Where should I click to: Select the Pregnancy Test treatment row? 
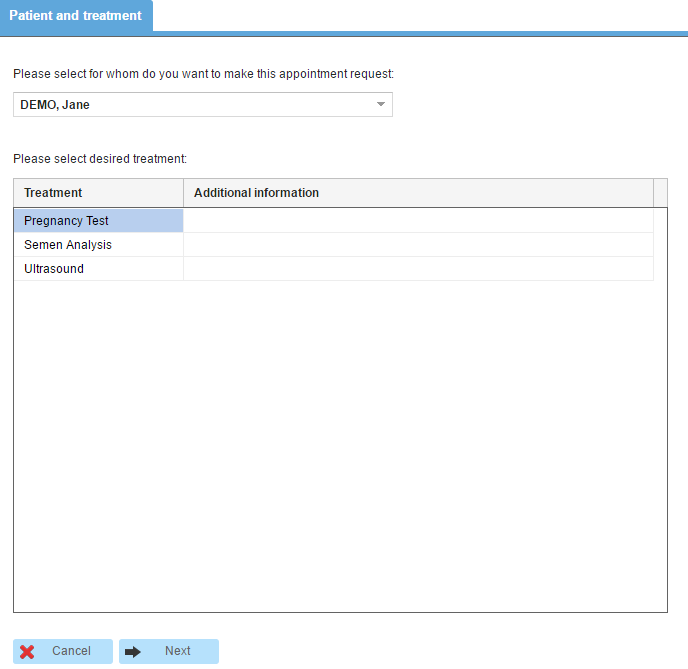click(x=333, y=221)
